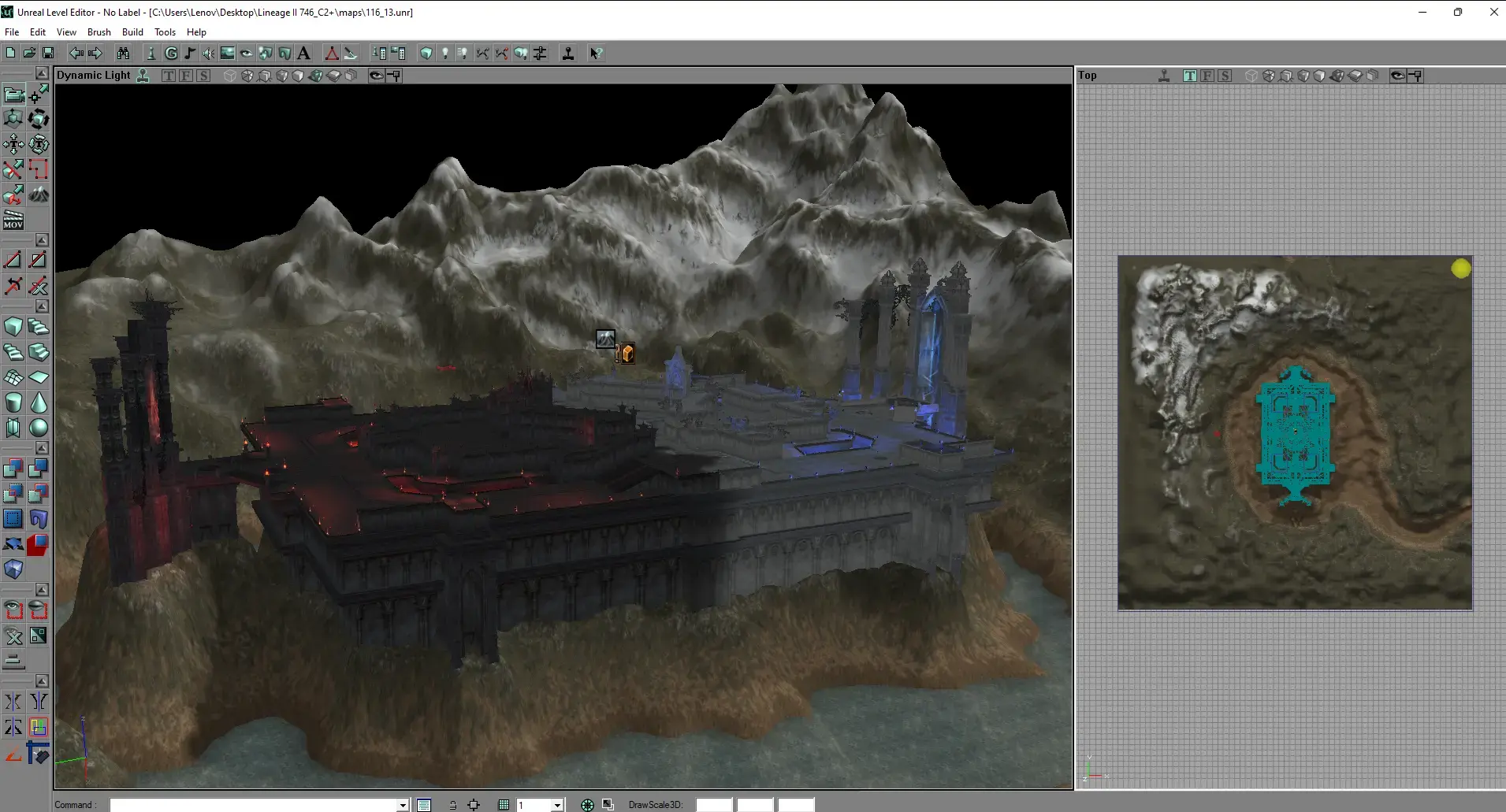The image size is (1506, 812).
Task: Add a Volume with the red cube icon
Action: click(x=39, y=545)
